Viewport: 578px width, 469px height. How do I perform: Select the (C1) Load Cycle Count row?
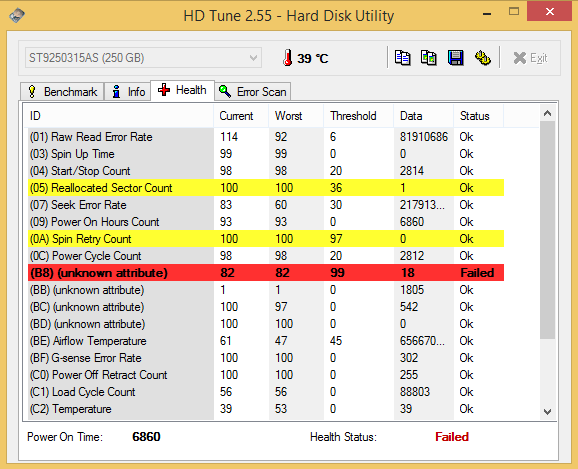pos(266,392)
